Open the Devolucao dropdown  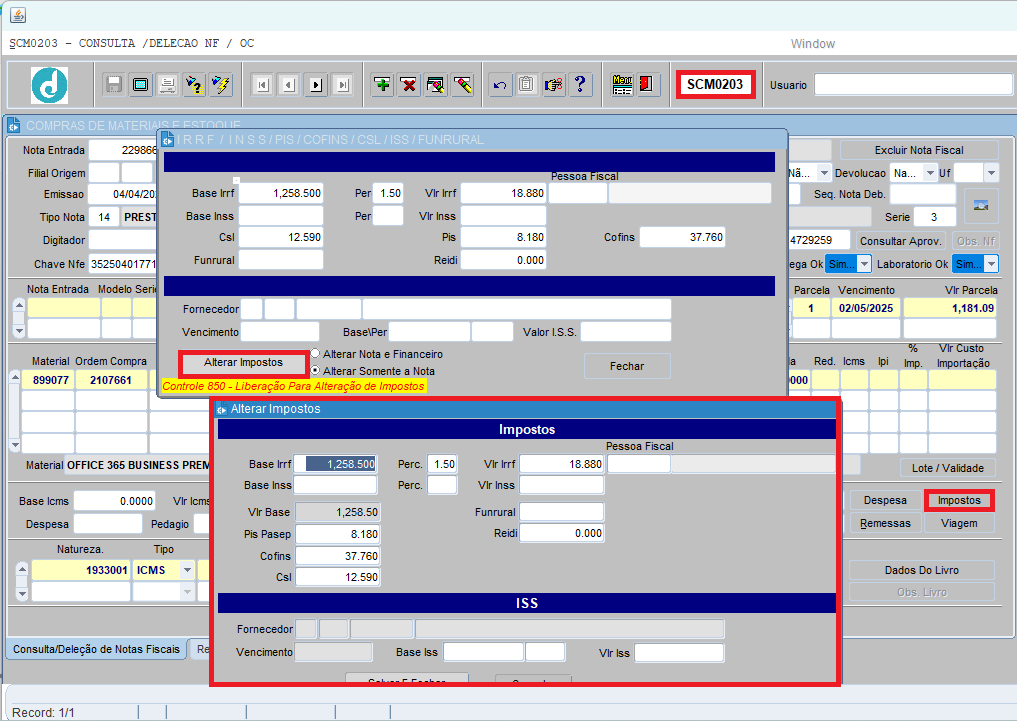930,173
